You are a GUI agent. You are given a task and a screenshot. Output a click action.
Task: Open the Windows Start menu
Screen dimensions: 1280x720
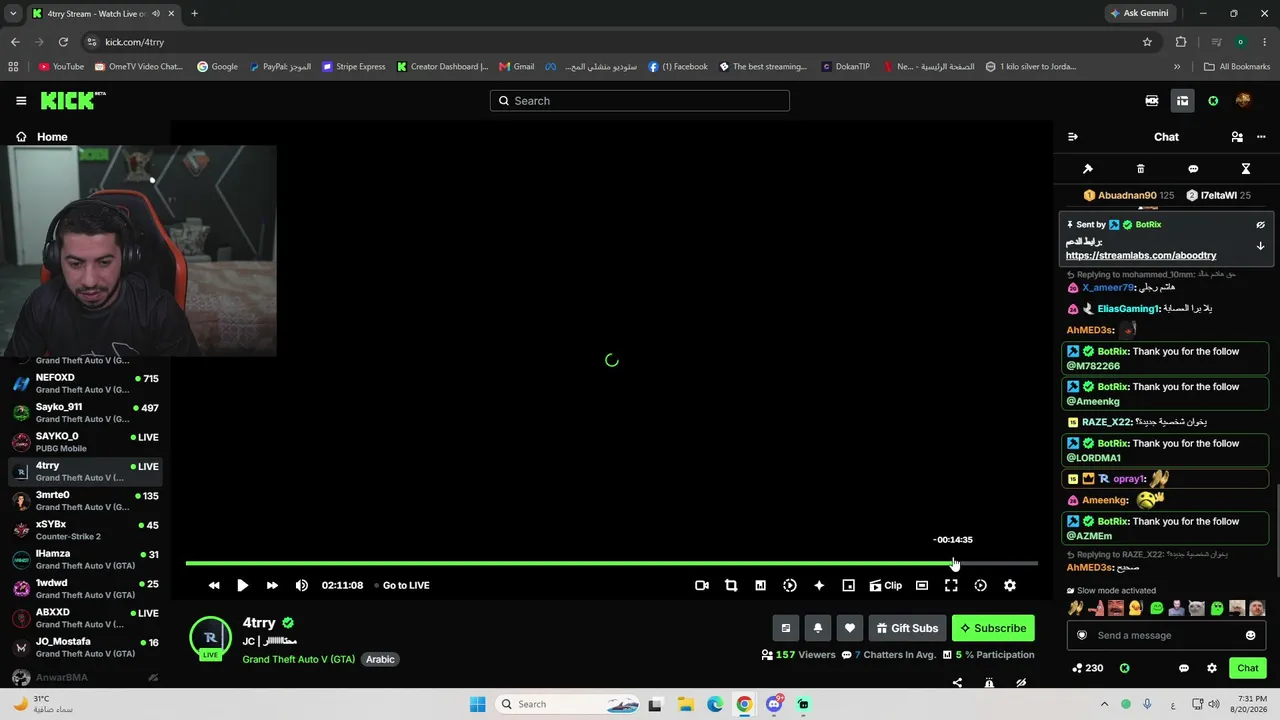(x=477, y=704)
